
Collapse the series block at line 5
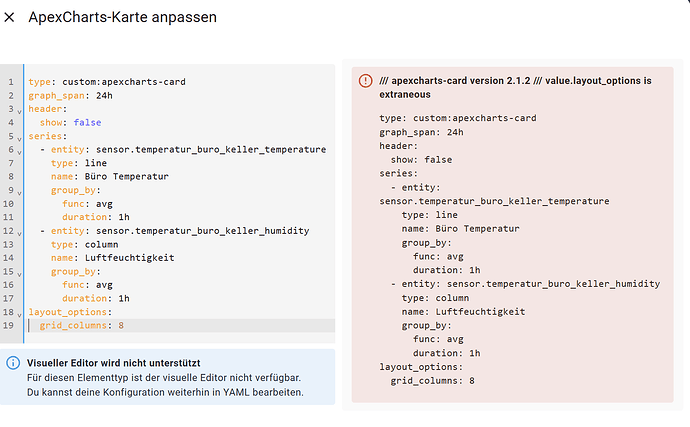point(20,136)
